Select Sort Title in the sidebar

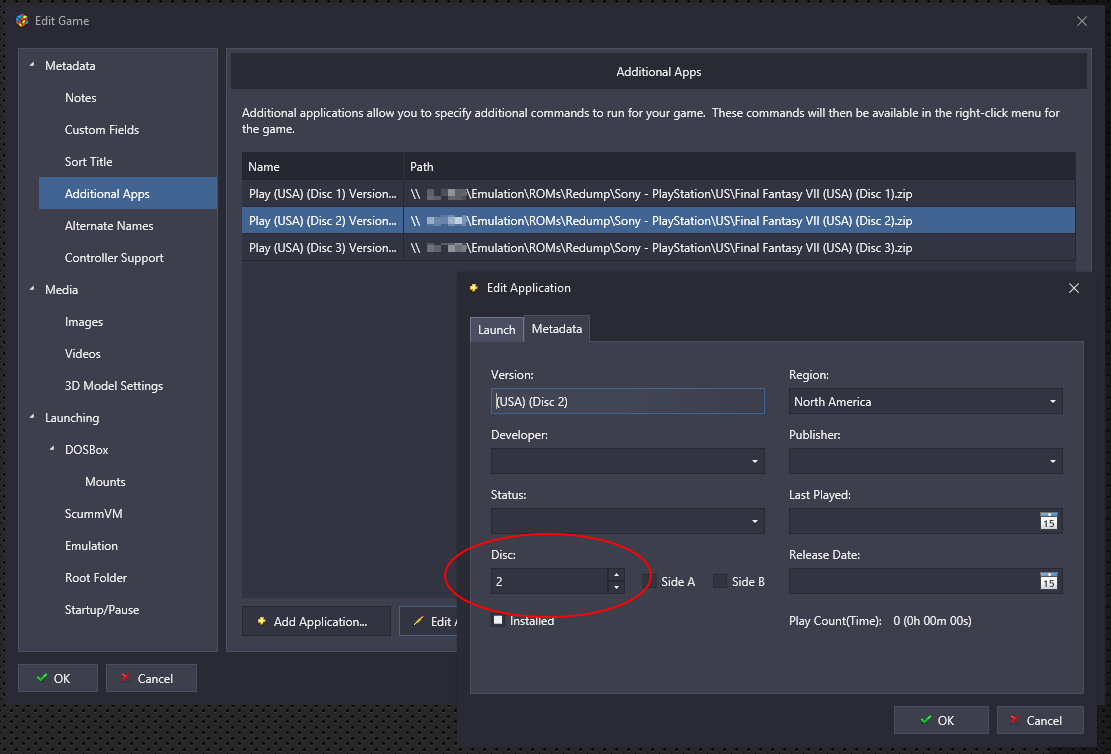[x=89, y=162]
